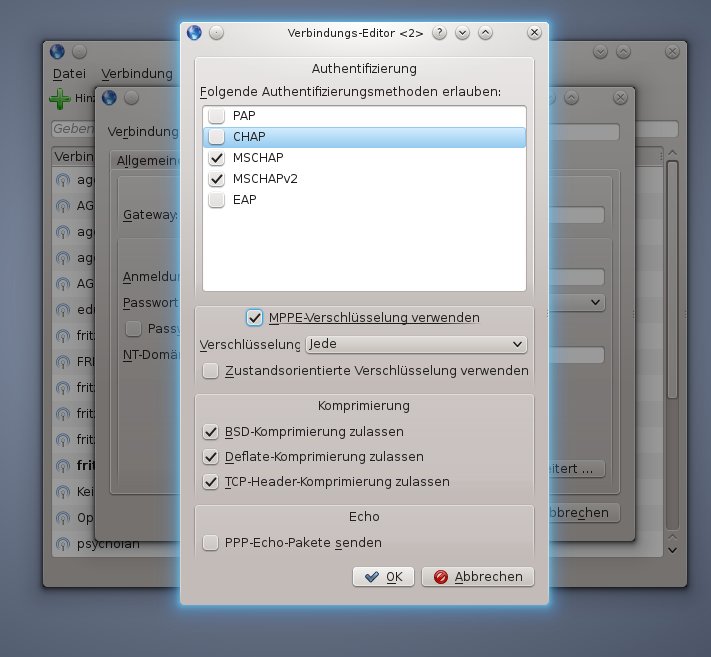711x657 pixels.
Task: Click the red cancel icon on Abbrechen
Action: click(441, 577)
